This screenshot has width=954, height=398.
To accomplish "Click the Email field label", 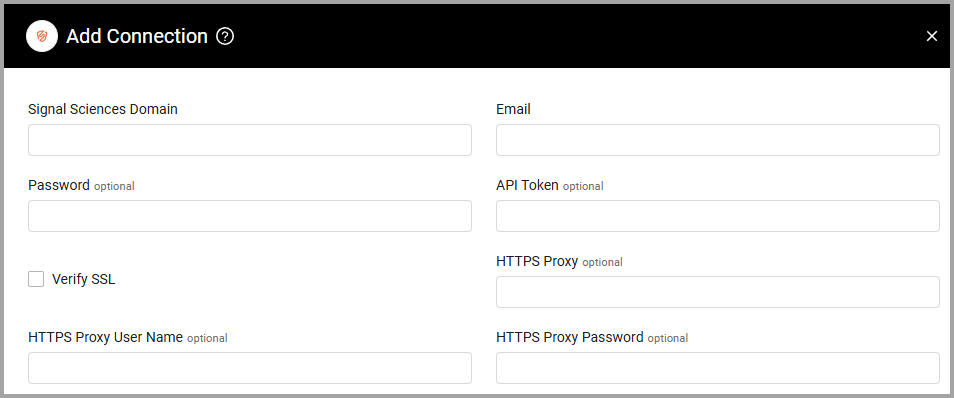I will pyautogui.click(x=513, y=109).
